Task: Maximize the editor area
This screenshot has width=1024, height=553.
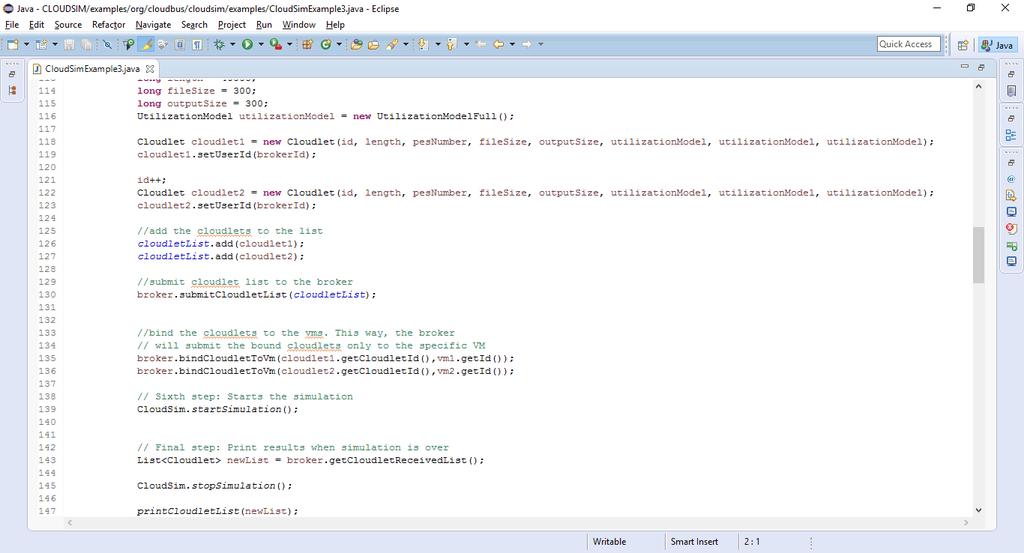Action: click(981, 67)
